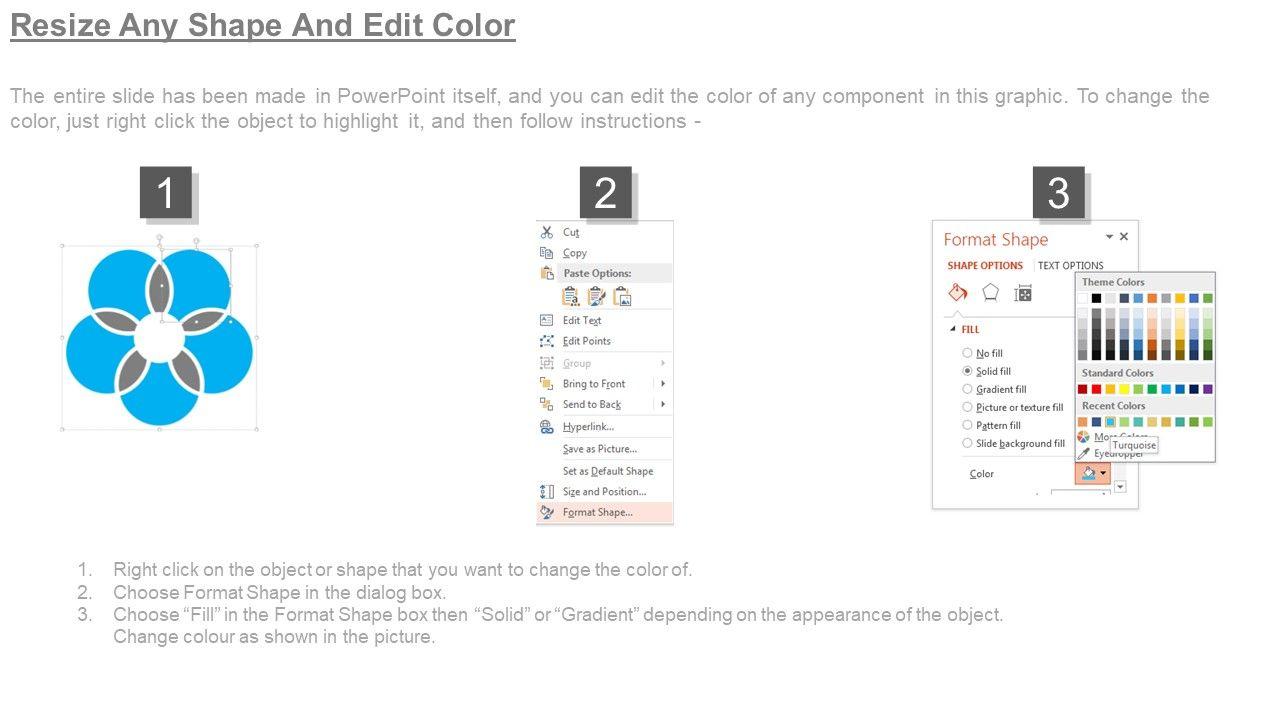Open the Size & Properties icon tab
Screen dimensions: 1280x720
[1023, 293]
